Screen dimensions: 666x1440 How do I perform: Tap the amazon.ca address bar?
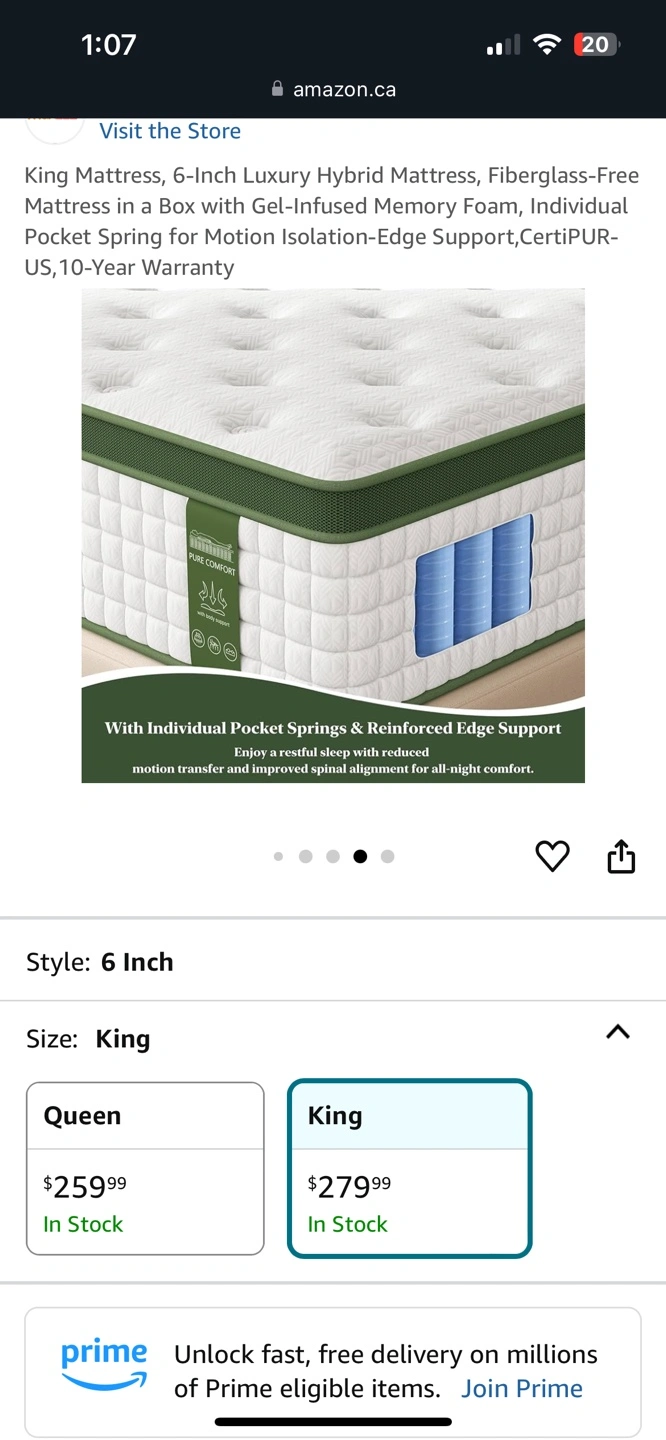tap(333, 89)
